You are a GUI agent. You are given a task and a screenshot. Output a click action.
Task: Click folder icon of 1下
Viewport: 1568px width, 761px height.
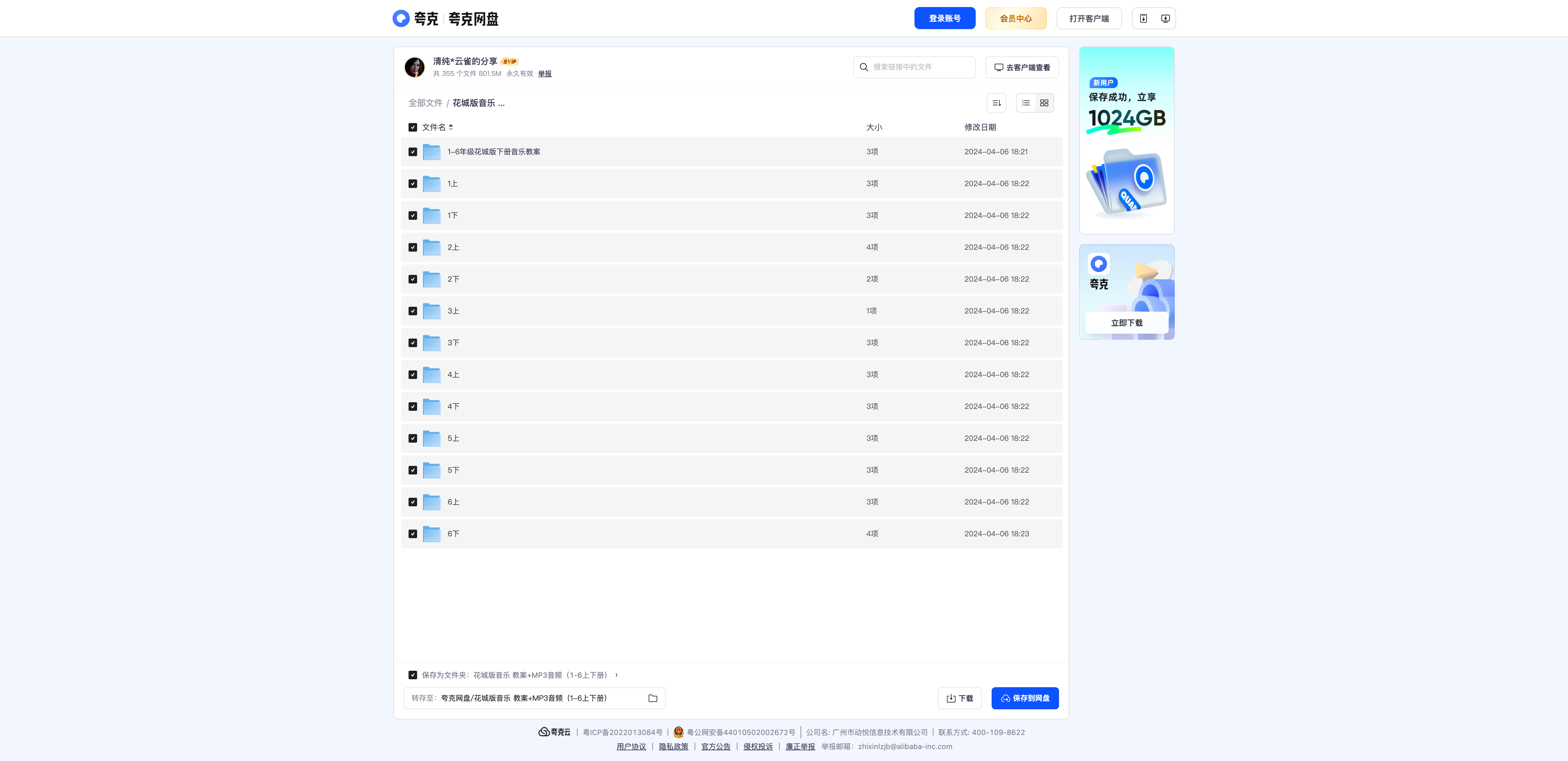[x=432, y=215]
